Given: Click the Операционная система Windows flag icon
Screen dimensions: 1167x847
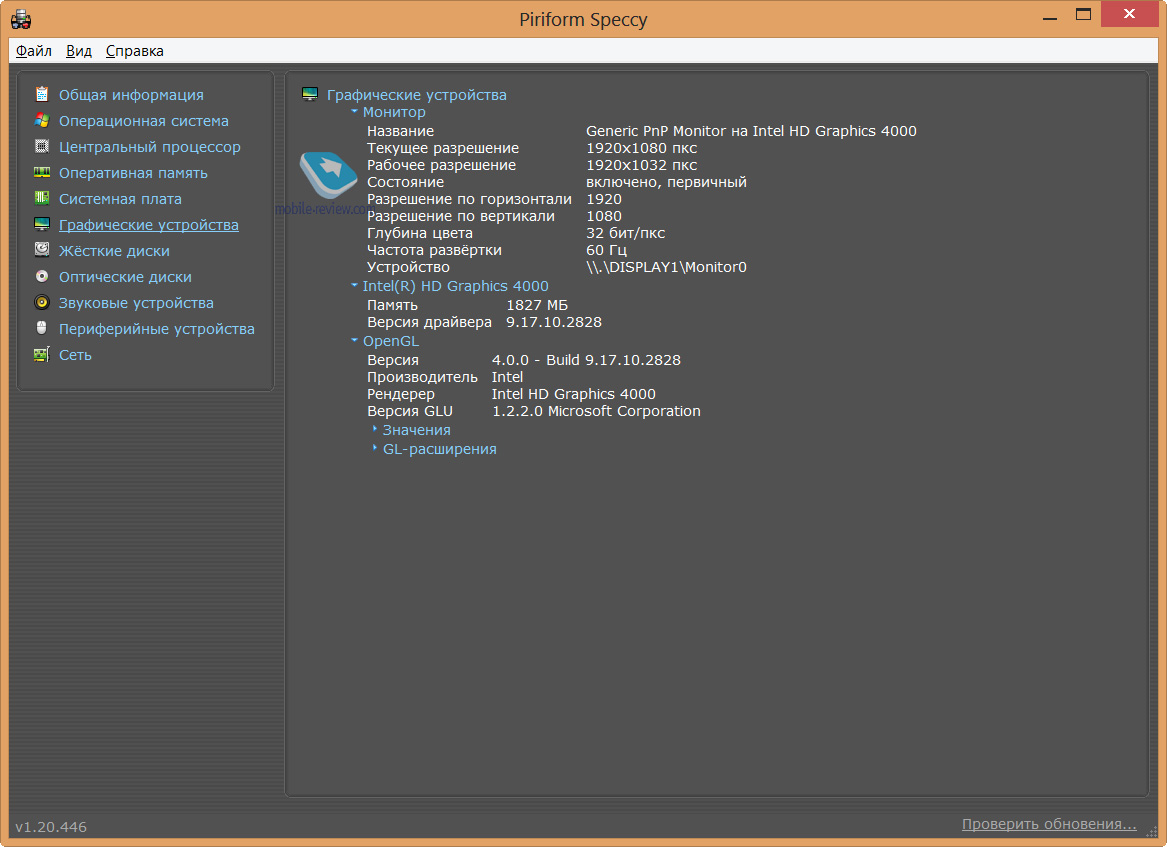Looking at the screenshot, I should [42, 121].
